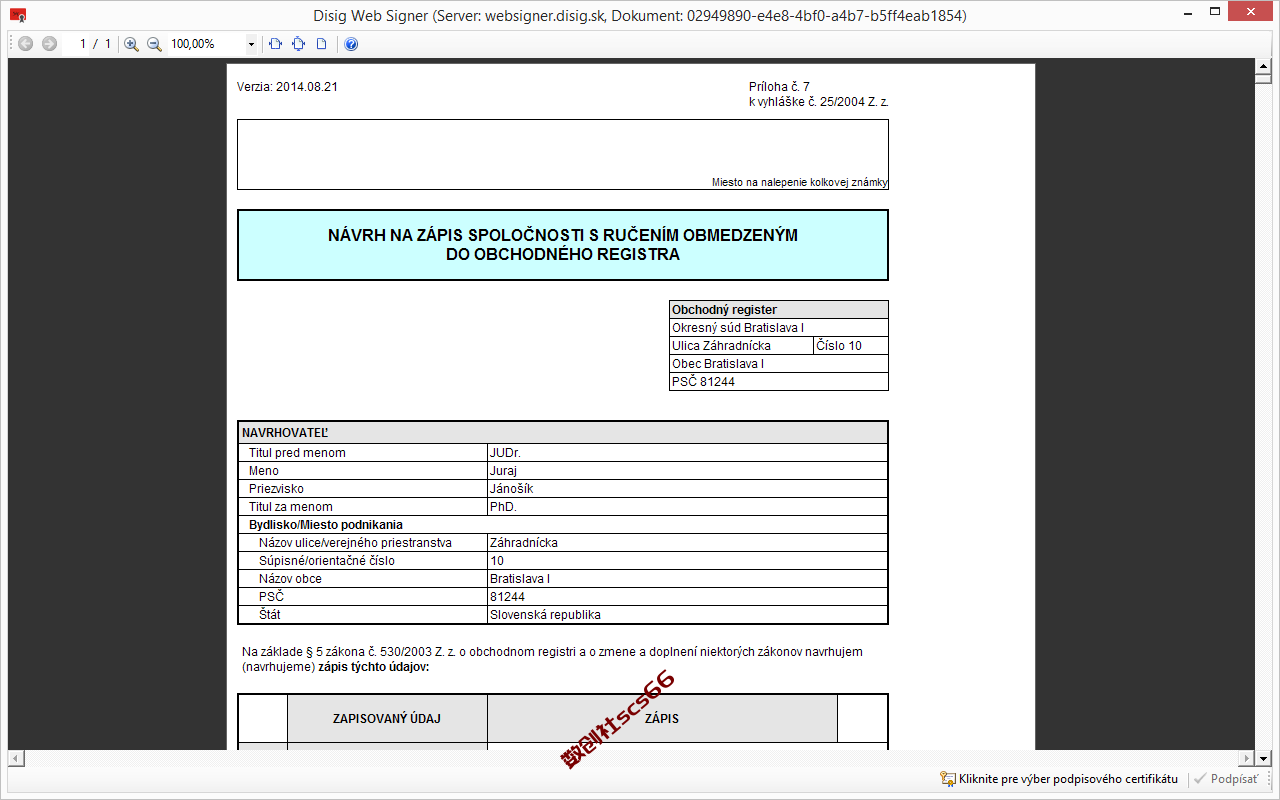This screenshot has width=1280, height=800.
Task: Click the 'Juraj' first name value
Action: (x=504, y=471)
